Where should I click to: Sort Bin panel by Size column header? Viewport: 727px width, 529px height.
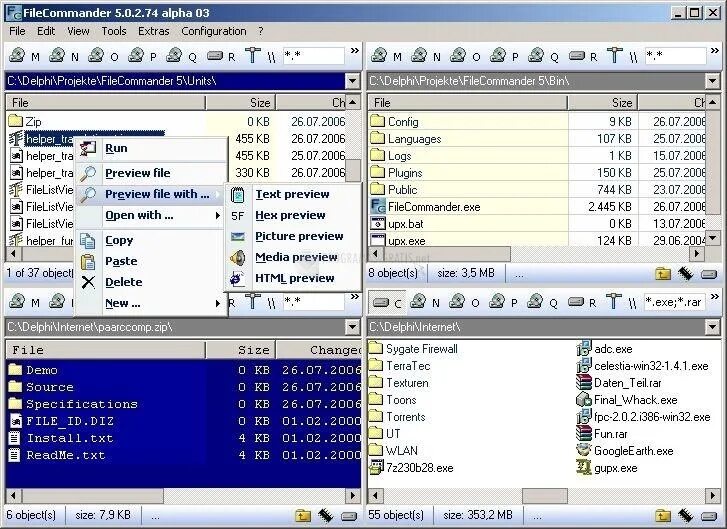point(603,102)
